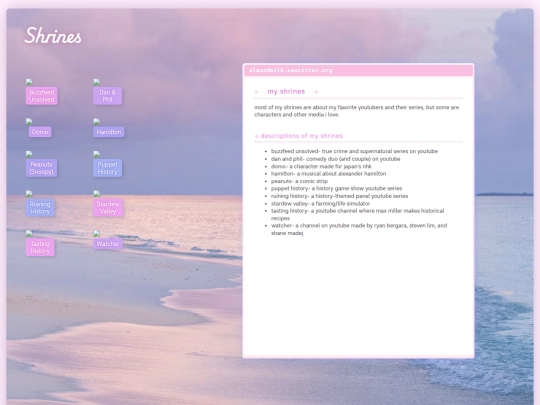The width and height of the screenshot is (540, 405).
Task: Open the Ruining History shrine
Action: coord(40,208)
